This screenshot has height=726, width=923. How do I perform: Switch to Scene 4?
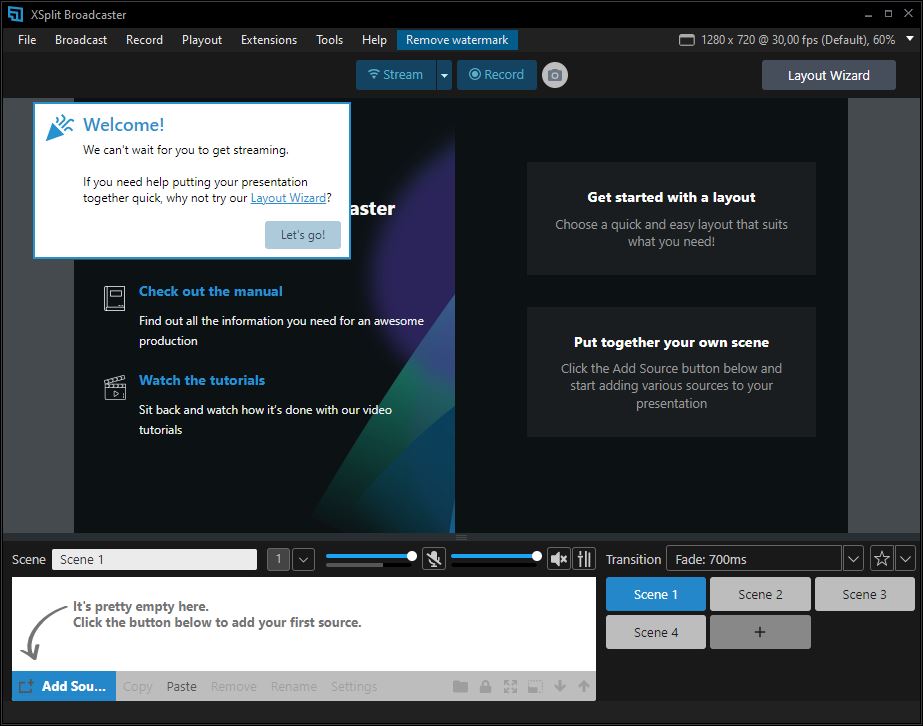pyautogui.click(x=656, y=632)
